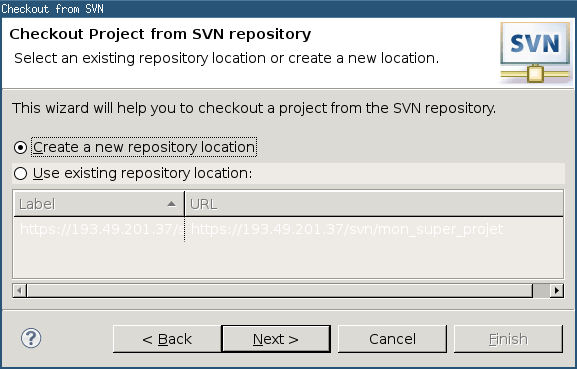Click the Next > button
This screenshot has width=577, height=369.
(276, 339)
